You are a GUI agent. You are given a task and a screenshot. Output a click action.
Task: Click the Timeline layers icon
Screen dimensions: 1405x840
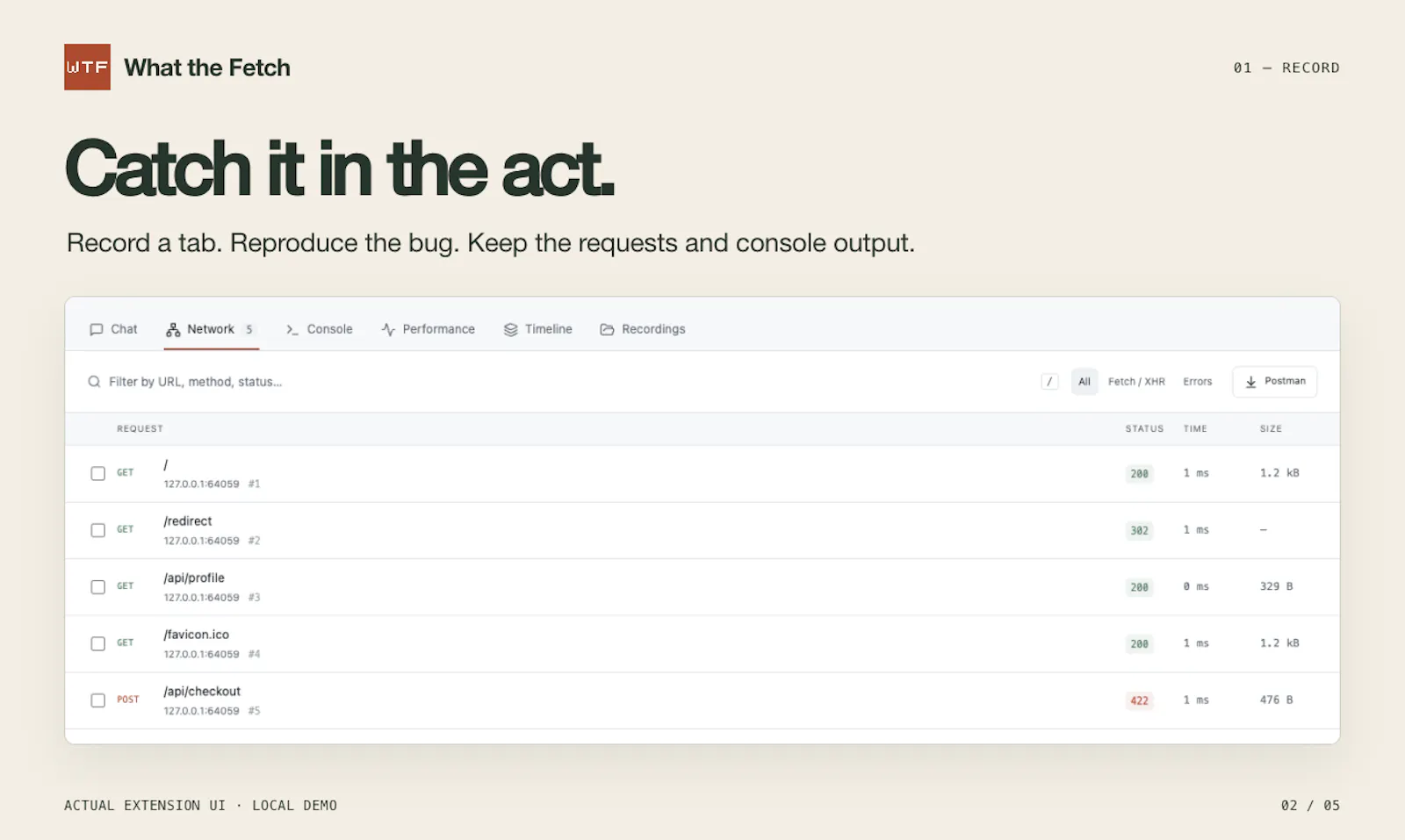pos(510,329)
